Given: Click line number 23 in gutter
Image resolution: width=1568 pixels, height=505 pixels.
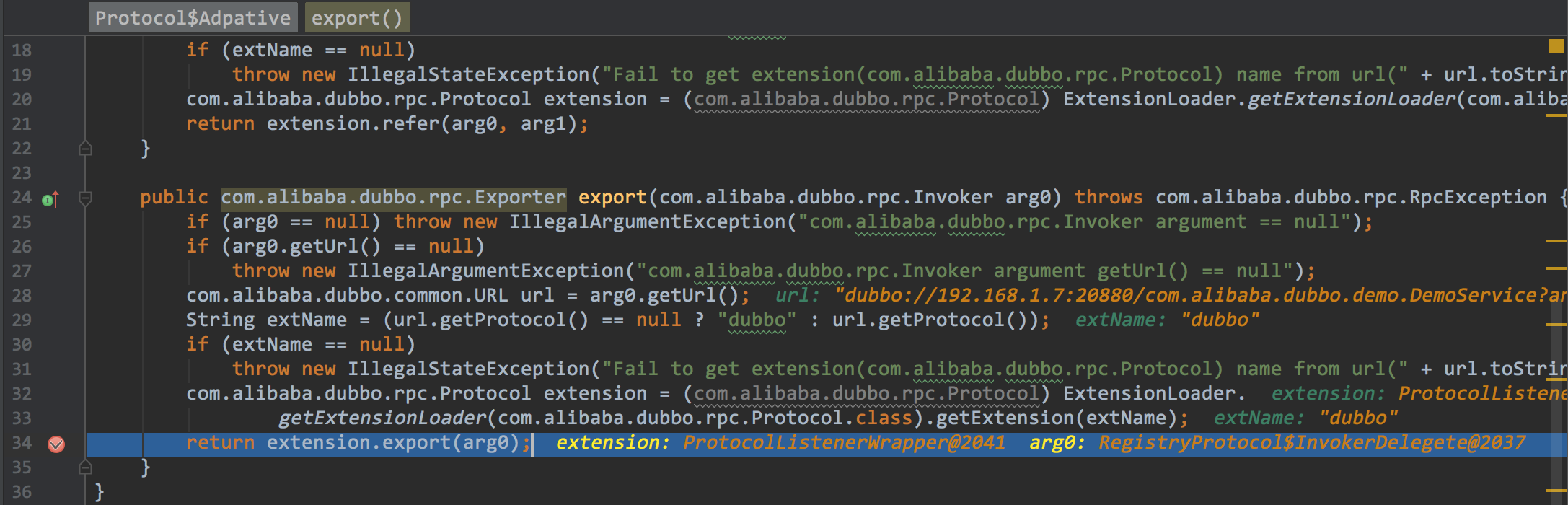Looking at the screenshot, I should pyautogui.click(x=22, y=173).
